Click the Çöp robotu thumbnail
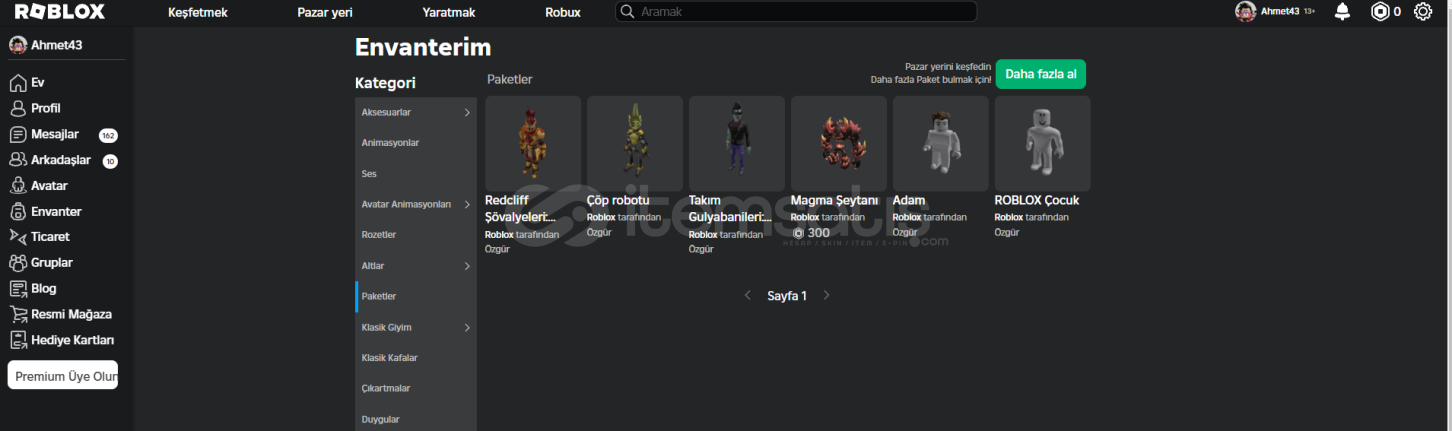The image size is (1452, 431). (635, 144)
